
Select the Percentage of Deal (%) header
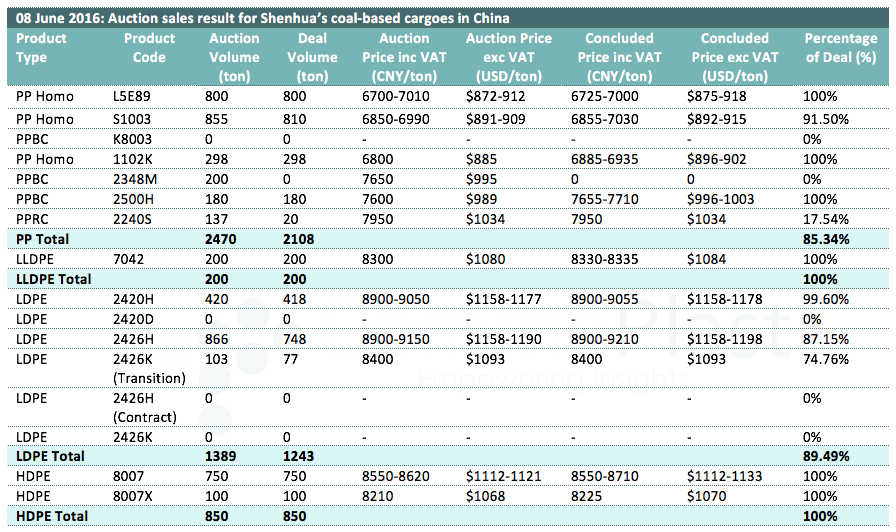[840, 47]
